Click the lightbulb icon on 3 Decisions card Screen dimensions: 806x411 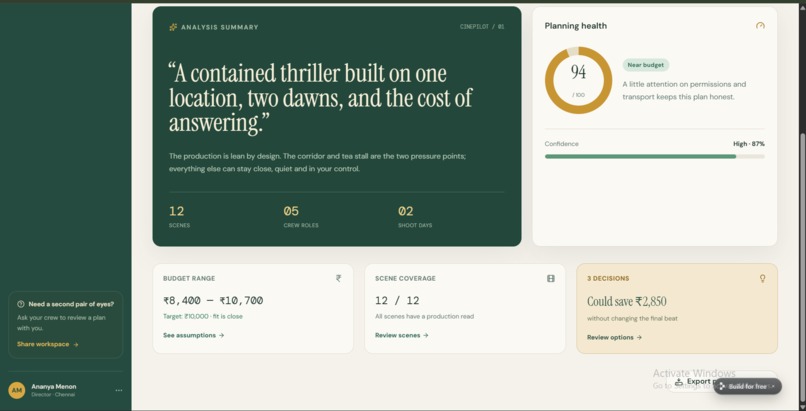coord(762,278)
